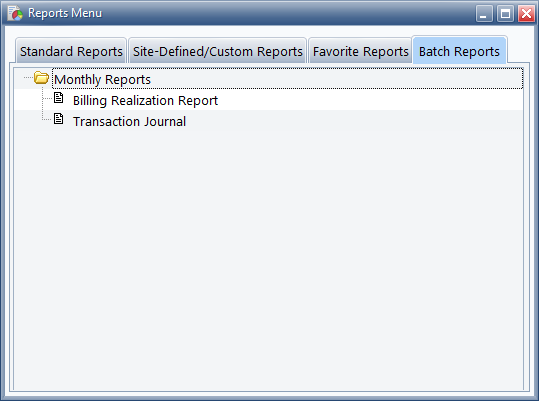Image resolution: width=539 pixels, height=401 pixels.
Task: Click the yellow Monthly Reports folder icon
Action: (41, 78)
